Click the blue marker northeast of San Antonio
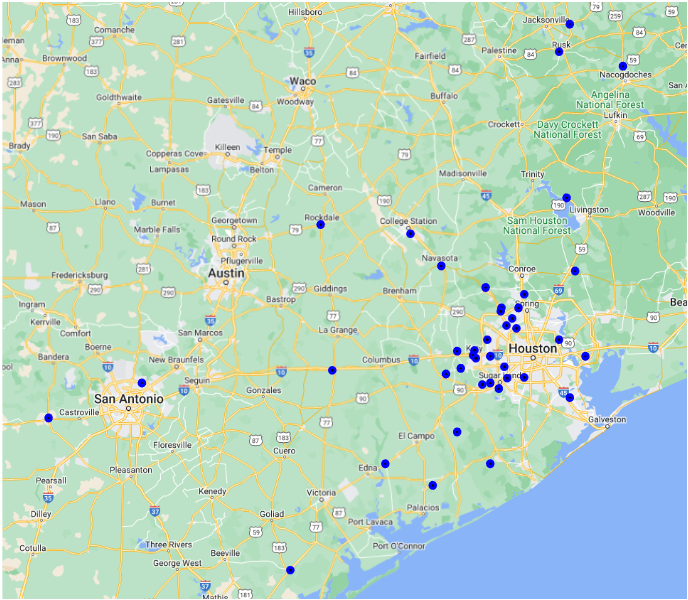Screen dimensions: 688x600 coord(142,383)
